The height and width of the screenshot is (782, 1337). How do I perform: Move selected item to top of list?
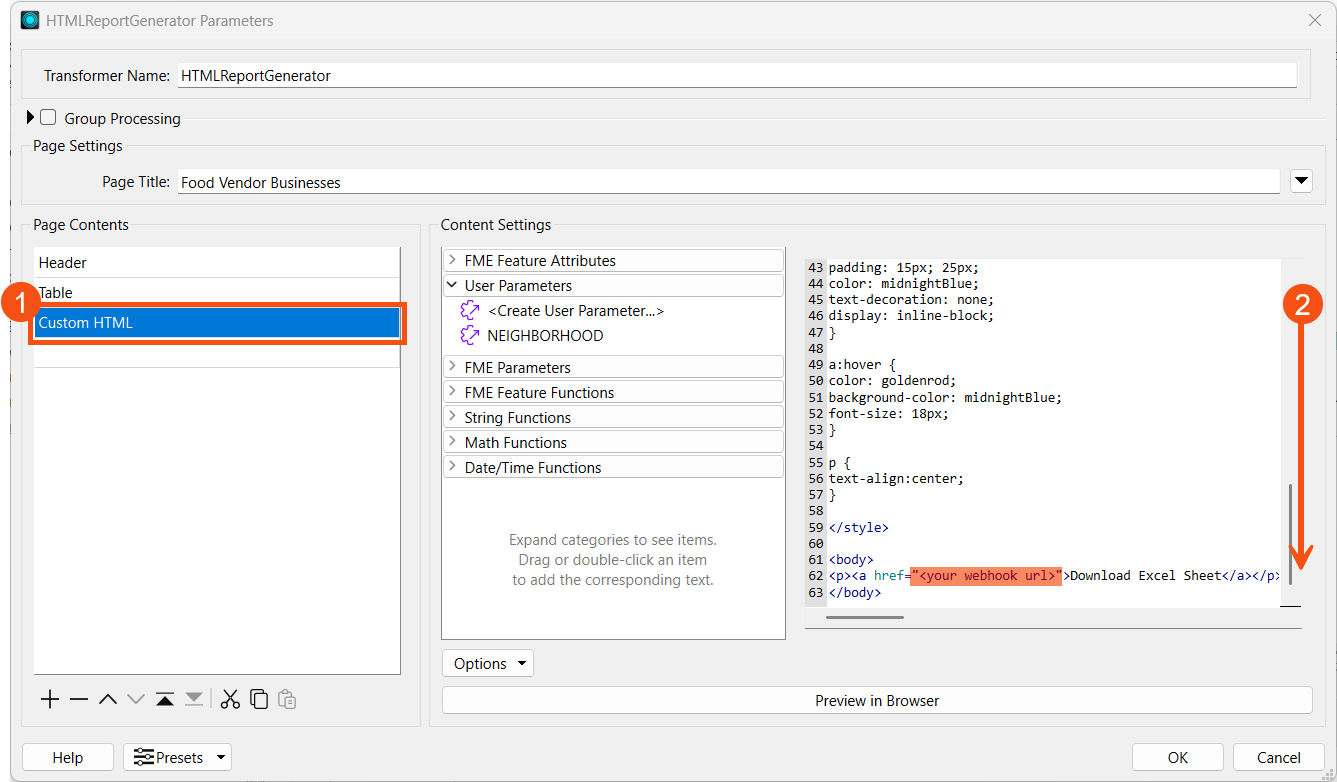pos(165,699)
